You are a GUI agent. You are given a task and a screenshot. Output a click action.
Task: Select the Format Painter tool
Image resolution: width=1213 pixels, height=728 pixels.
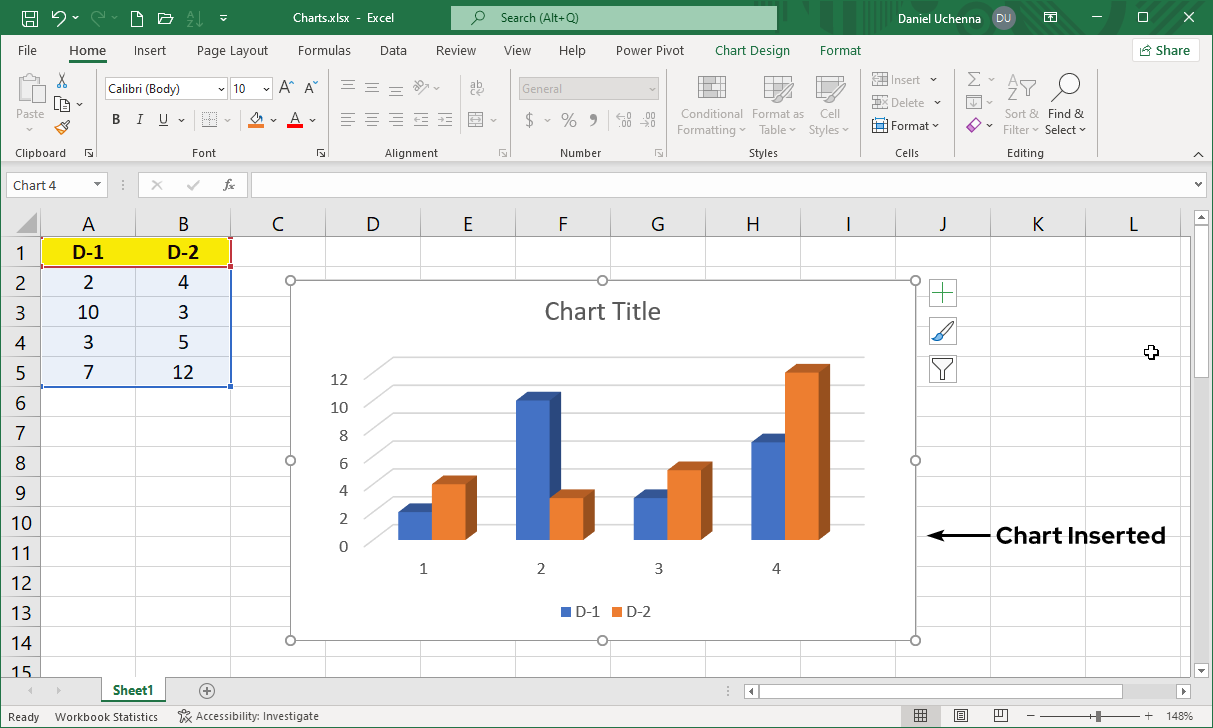coord(60,127)
